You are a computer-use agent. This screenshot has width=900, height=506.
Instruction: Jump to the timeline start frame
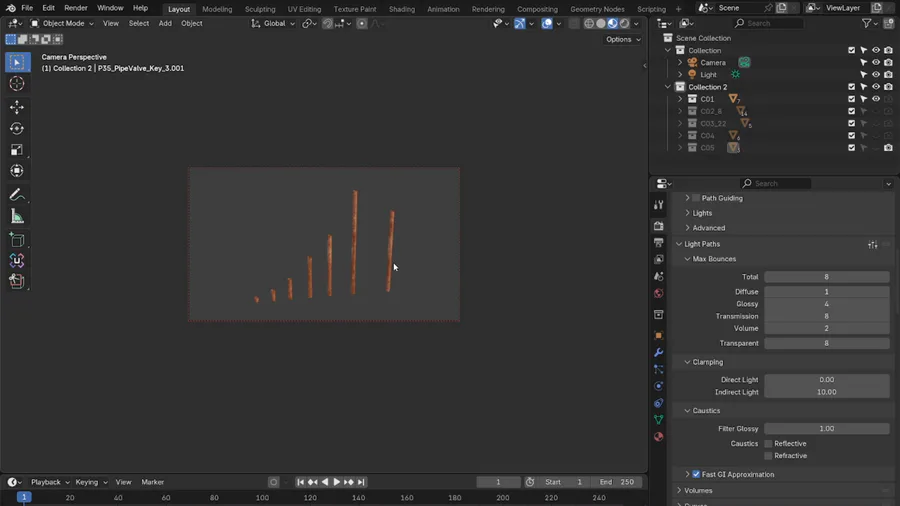(x=300, y=482)
